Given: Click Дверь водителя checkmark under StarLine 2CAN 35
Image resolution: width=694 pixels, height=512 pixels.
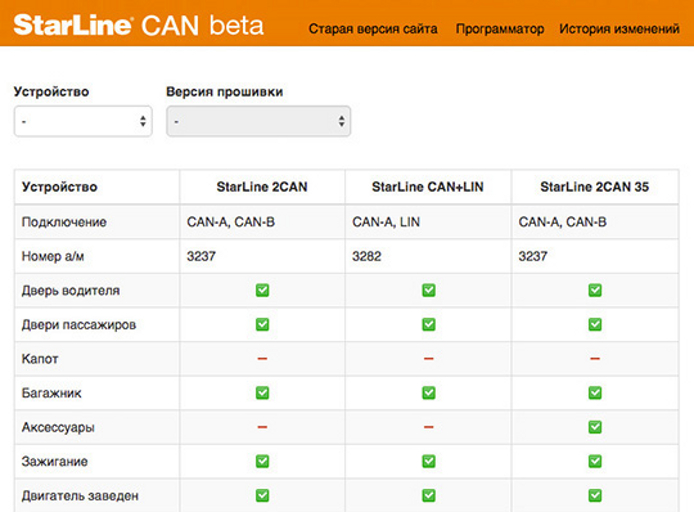Looking at the screenshot, I should click(595, 290).
